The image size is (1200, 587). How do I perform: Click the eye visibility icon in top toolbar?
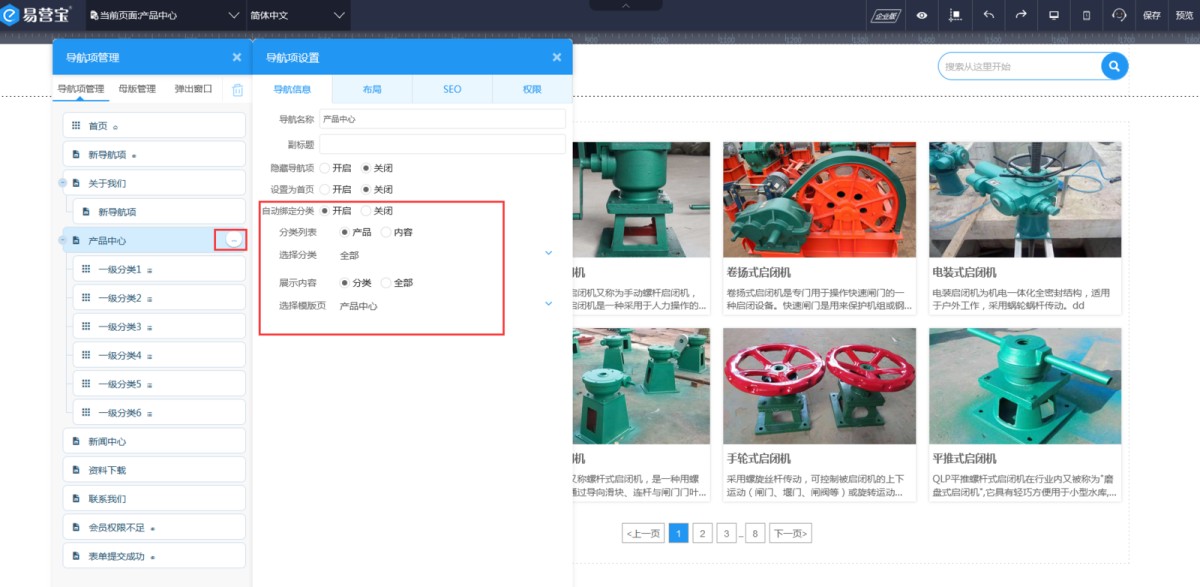click(x=921, y=15)
